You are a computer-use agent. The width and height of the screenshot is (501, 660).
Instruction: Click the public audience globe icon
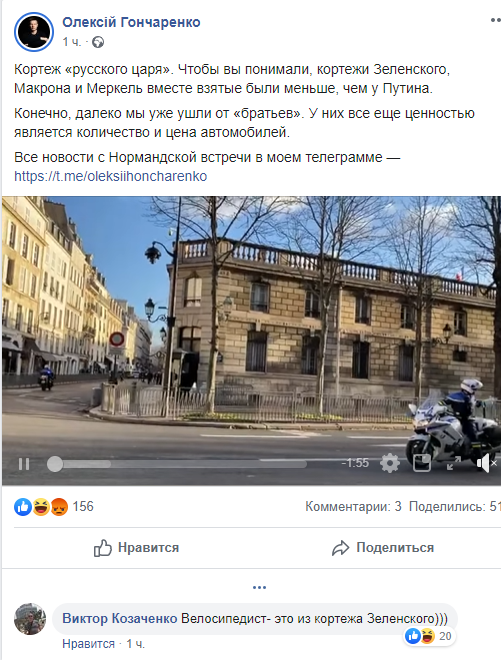[x=98, y=42]
